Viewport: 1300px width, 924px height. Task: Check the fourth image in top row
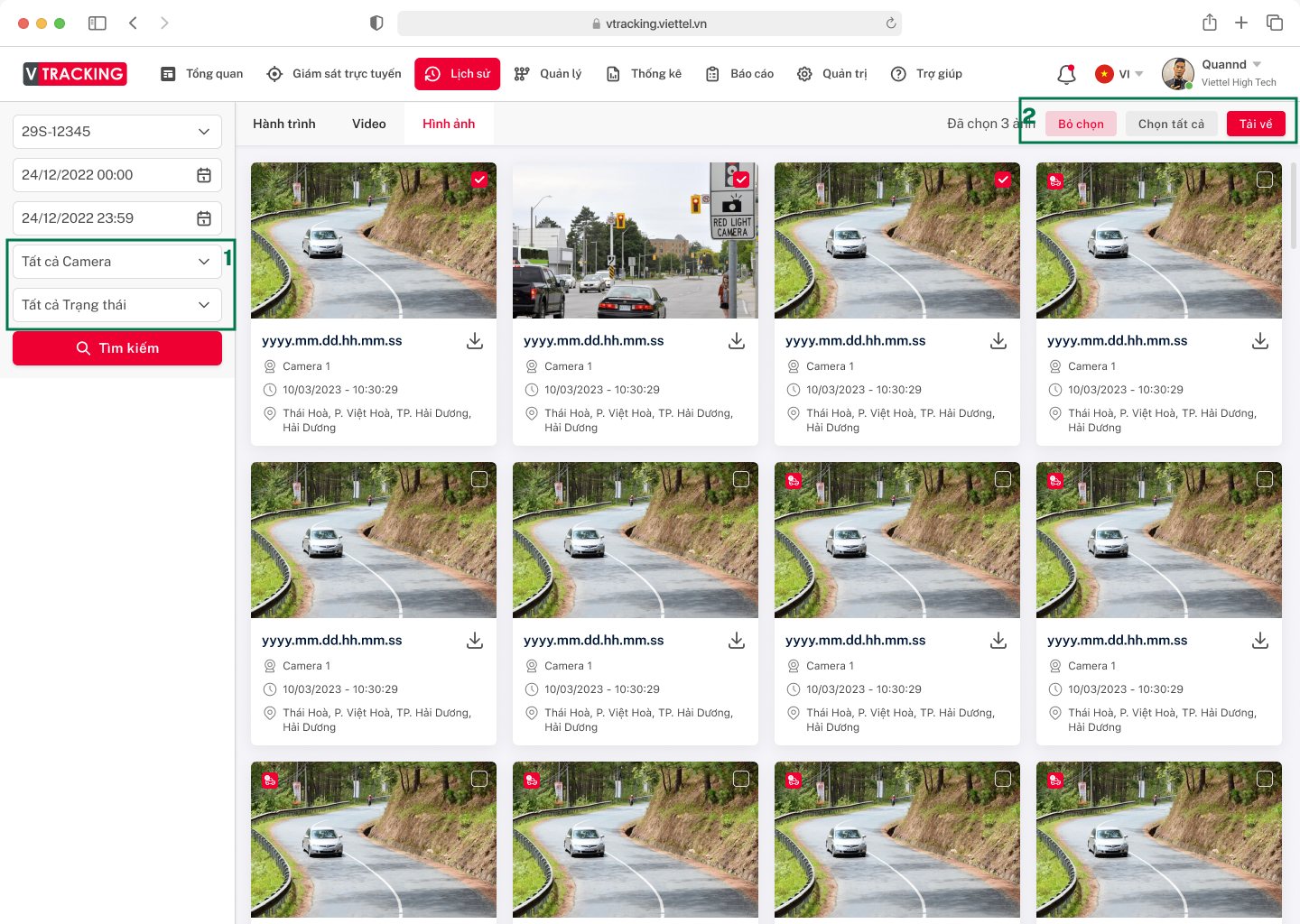[1265, 180]
